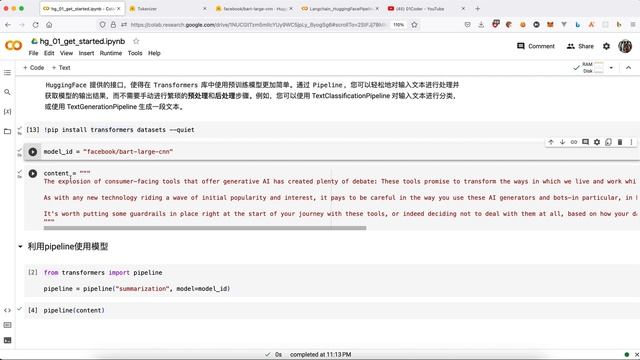Run the model_id code cell
The image size is (640, 360).
pyautogui.click(x=33, y=152)
